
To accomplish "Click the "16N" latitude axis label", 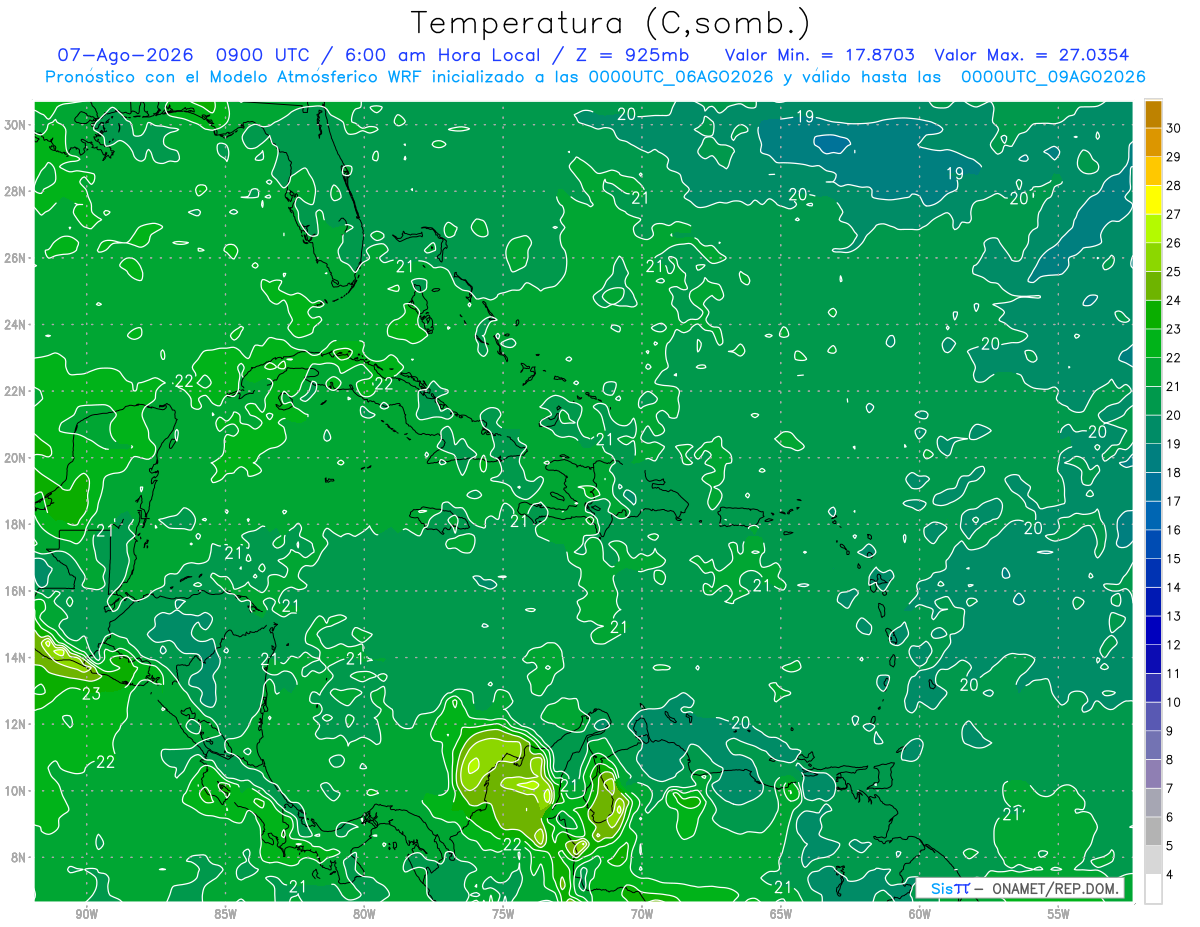I will (16, 591).
